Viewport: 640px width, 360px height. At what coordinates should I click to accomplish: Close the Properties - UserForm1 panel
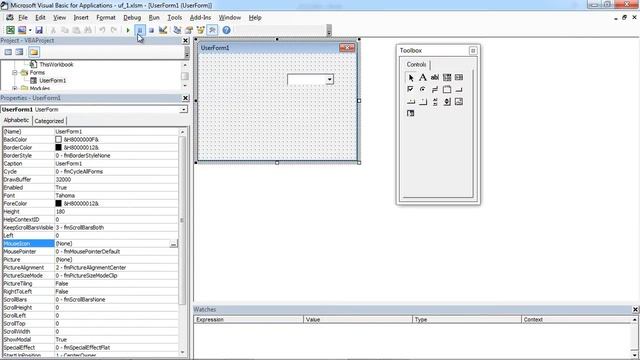[x=185, y=98]
